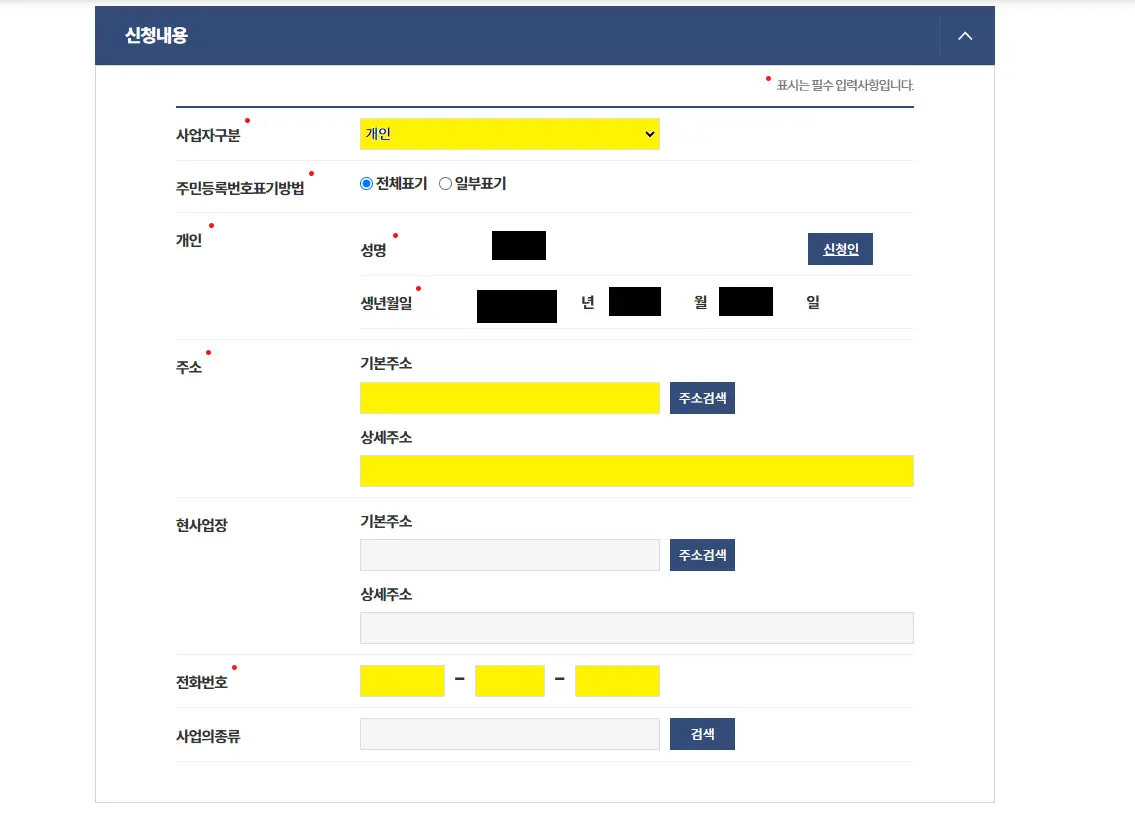Click the 성명 name input box
This screenshot has width=1135, height=836.
click(x=518, y=245)
